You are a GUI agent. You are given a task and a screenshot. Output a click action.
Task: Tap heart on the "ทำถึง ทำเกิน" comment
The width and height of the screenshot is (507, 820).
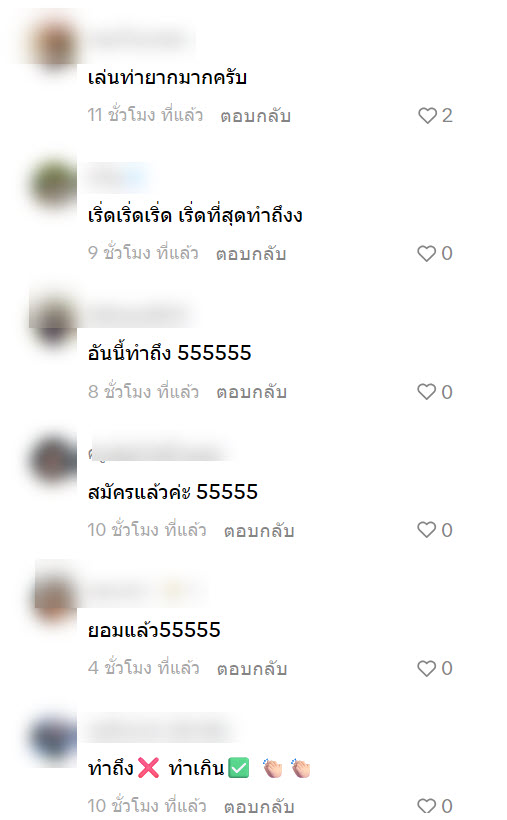click(x=427, y=806)
